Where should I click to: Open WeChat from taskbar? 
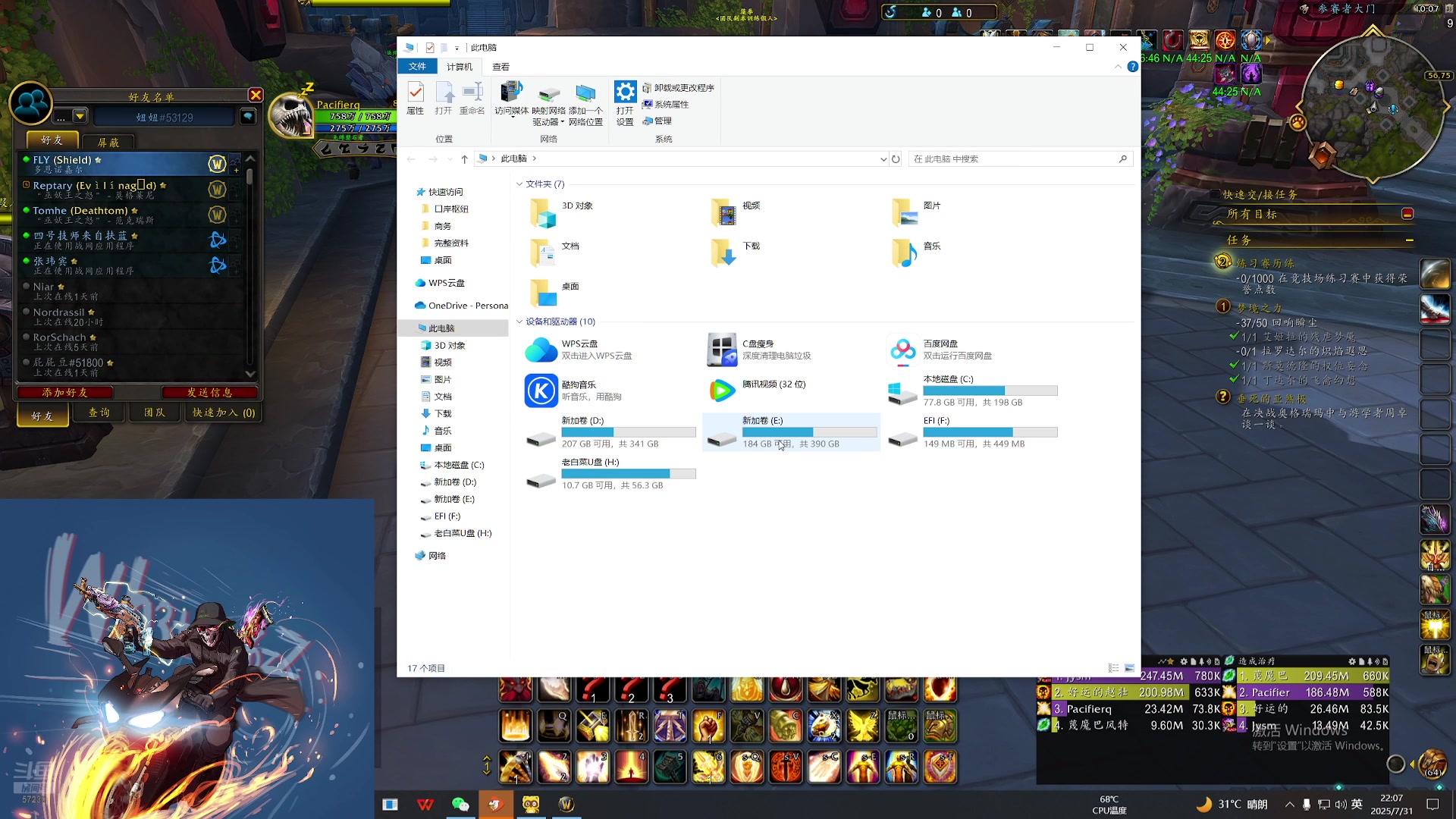click(460, 805)
